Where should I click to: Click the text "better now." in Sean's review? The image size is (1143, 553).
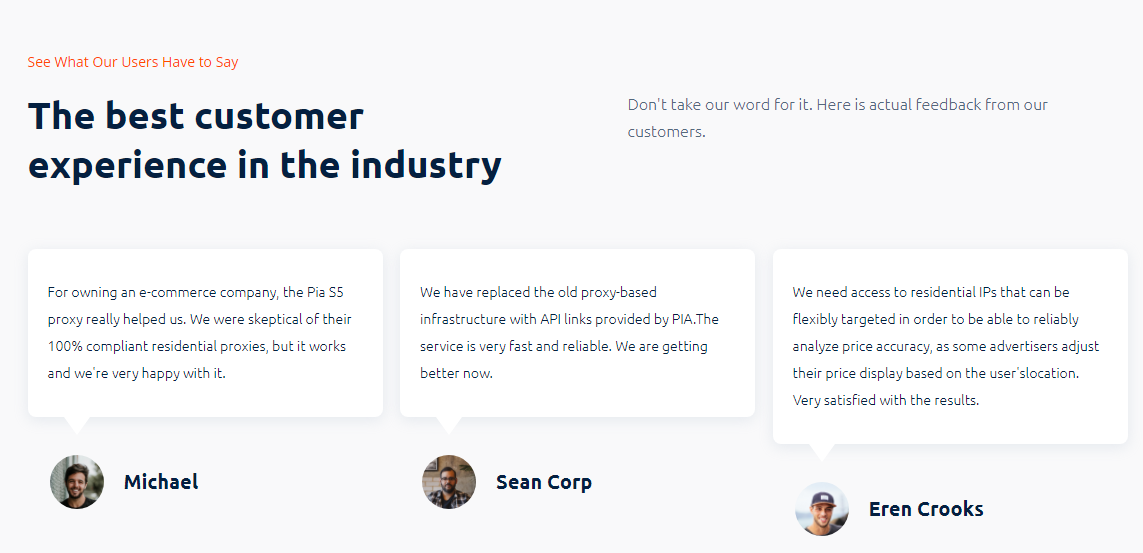(x=456, y=373)
